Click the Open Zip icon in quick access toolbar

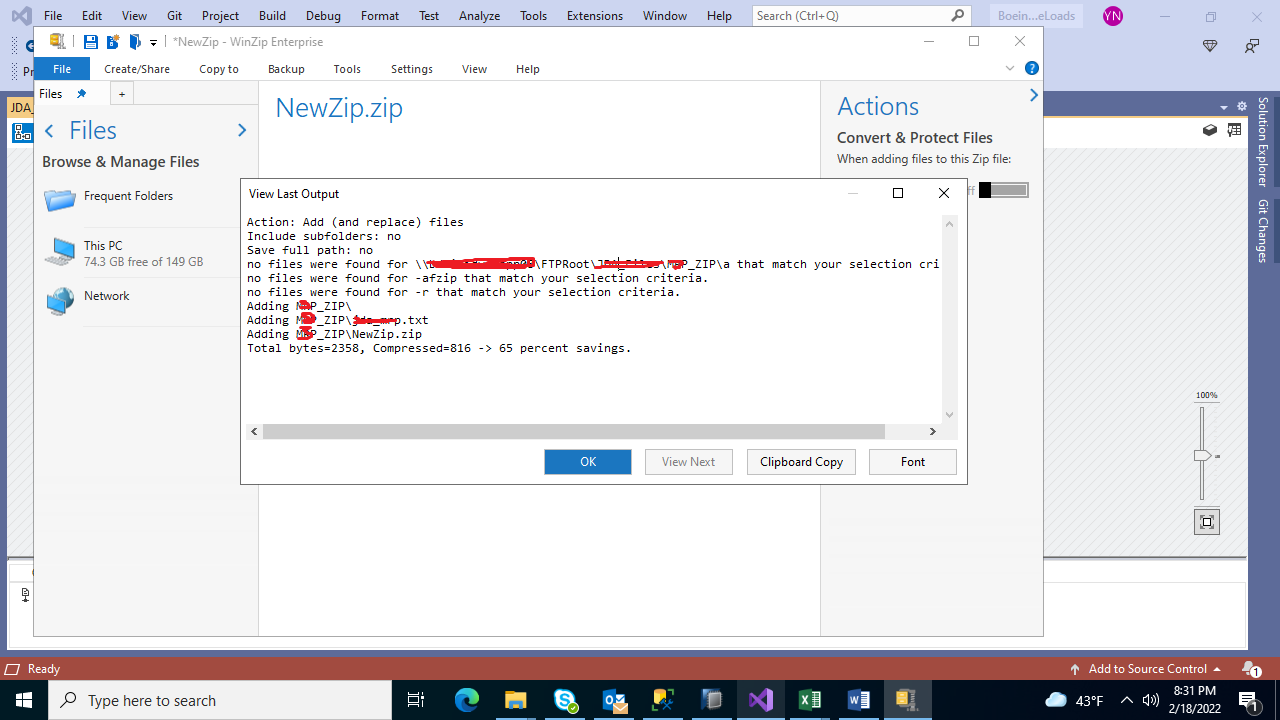[x=135, y=41]
